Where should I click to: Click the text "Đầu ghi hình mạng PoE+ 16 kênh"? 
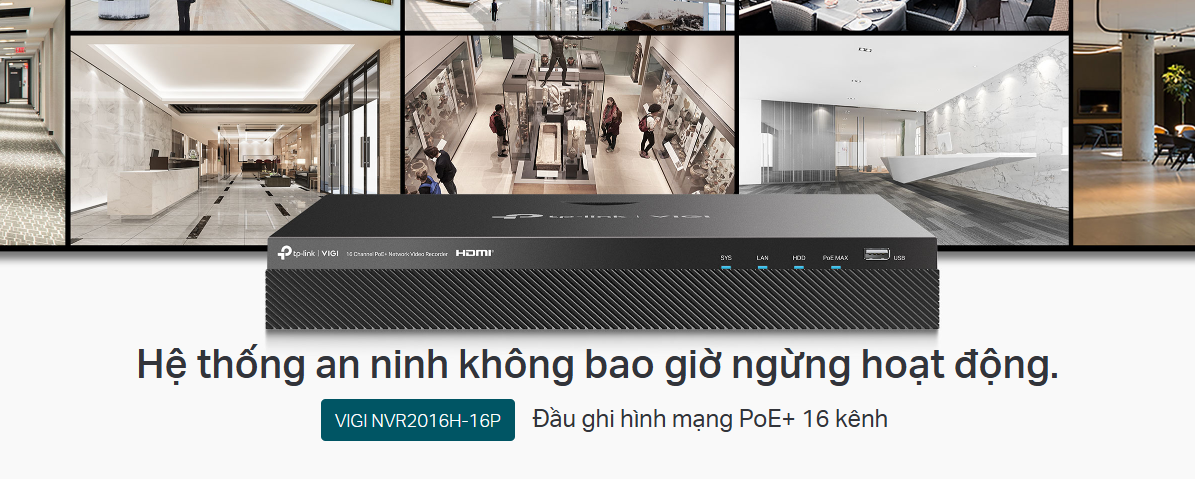click(x=710, y=420)
